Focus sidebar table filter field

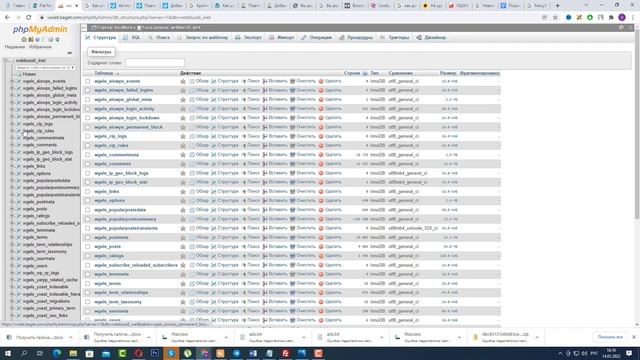pyautogui.click(x=45, y=67)
